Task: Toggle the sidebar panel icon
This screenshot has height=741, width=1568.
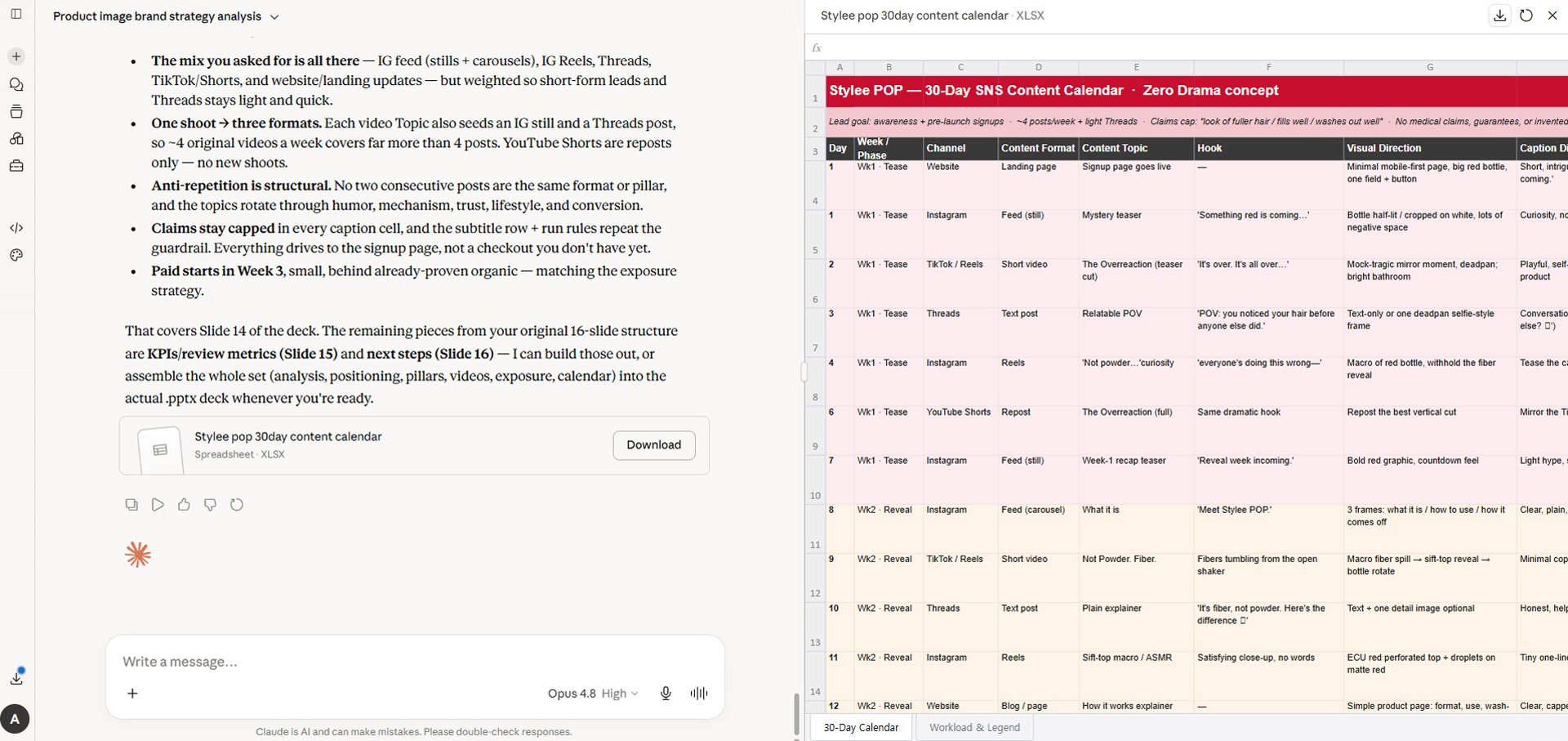Action: click(x=16, y=14)
